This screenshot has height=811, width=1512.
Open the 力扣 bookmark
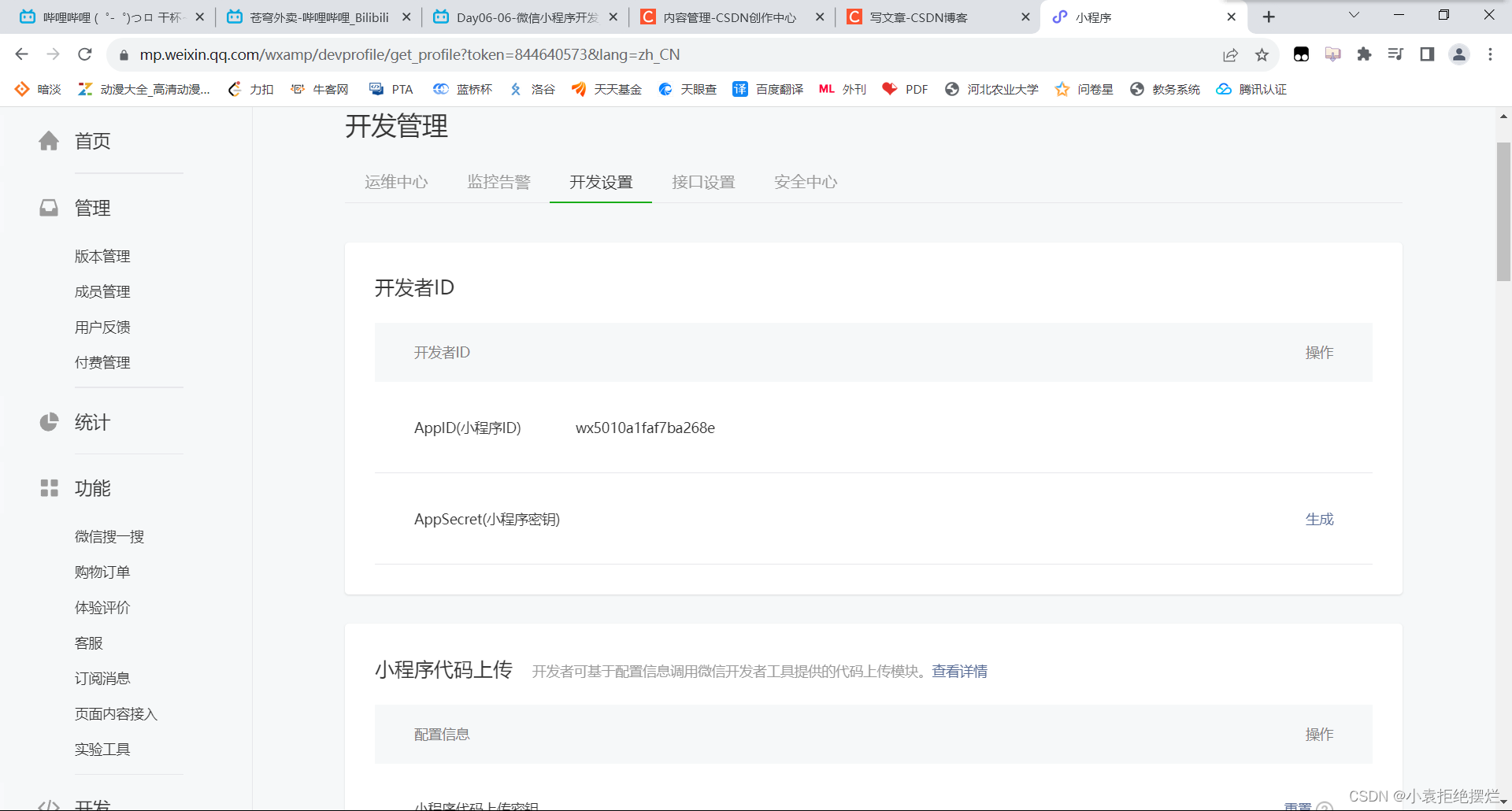250,89
